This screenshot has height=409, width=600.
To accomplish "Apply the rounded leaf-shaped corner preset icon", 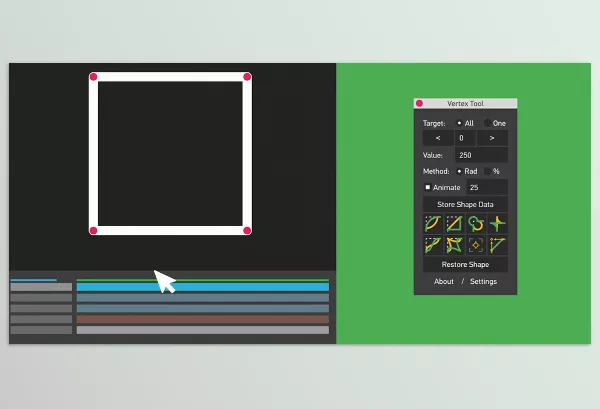I will [433, 224].
